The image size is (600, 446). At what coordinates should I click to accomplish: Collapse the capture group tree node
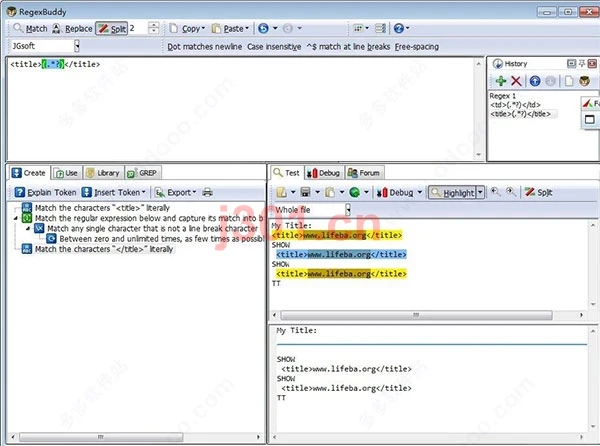click(16, 218)
